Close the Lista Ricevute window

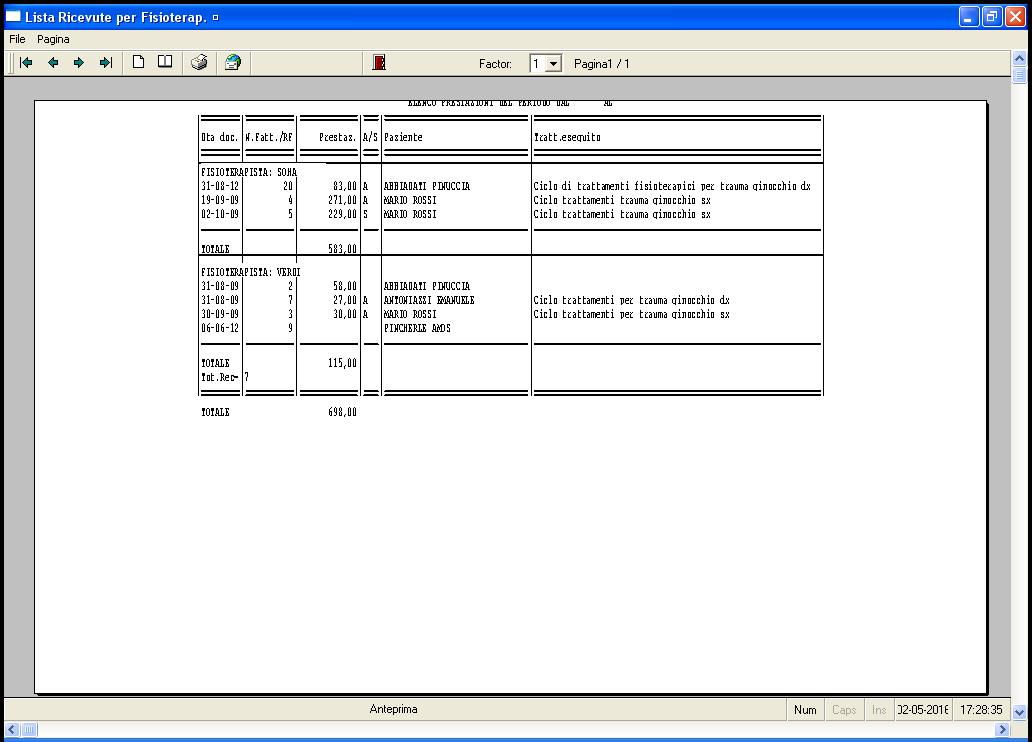tap(1015, 16)
